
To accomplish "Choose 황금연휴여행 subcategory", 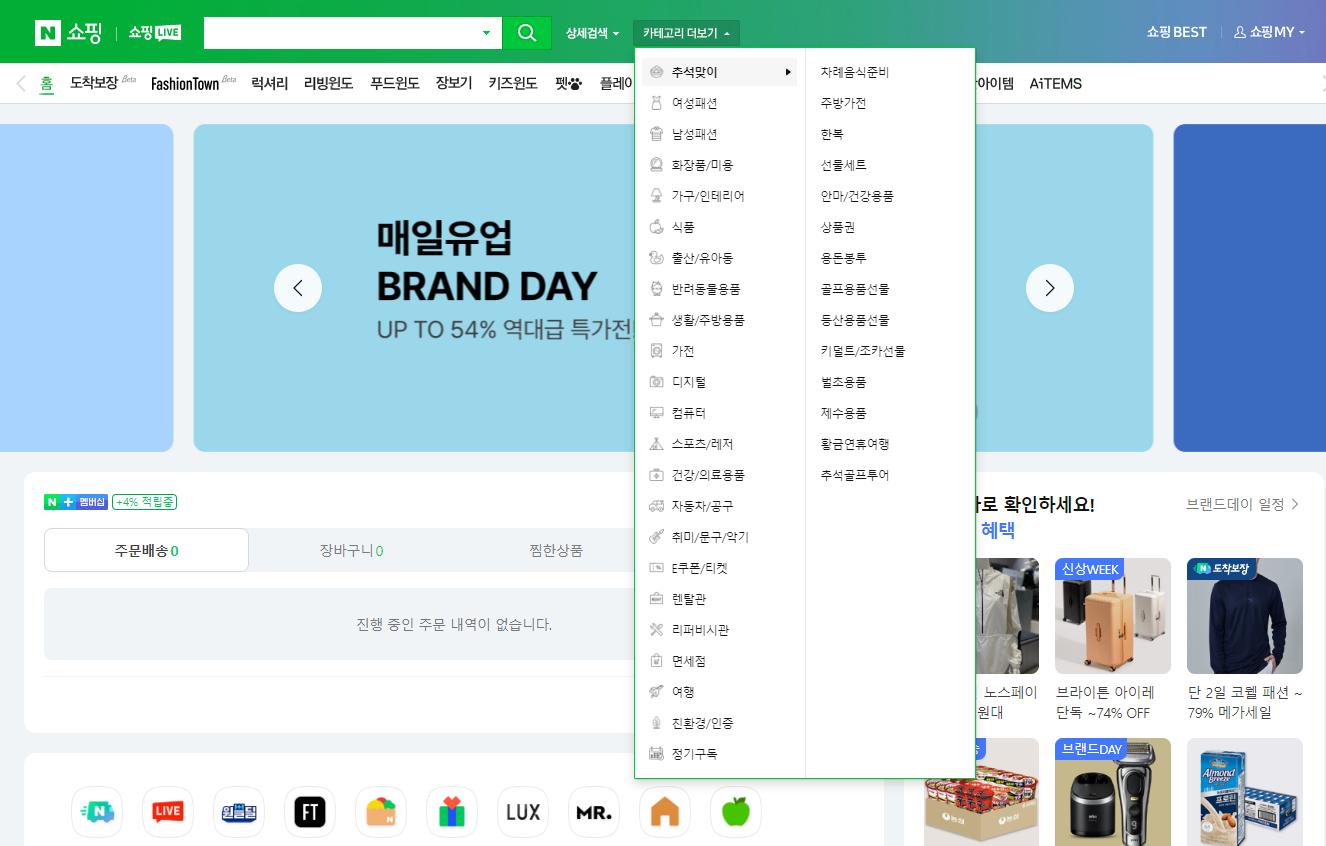I will (855, 444).
